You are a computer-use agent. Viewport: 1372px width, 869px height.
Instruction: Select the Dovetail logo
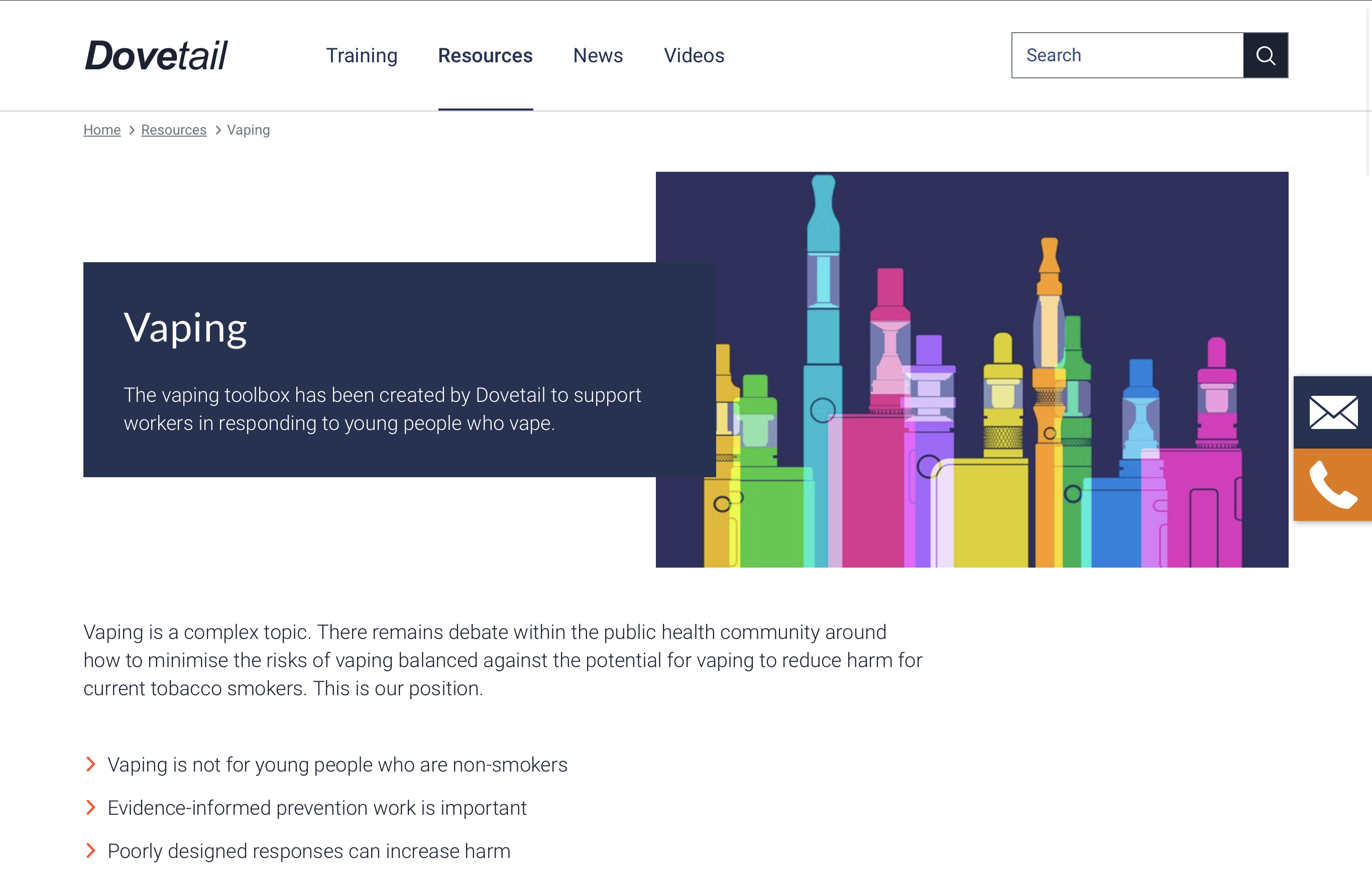tap(157, 55)
